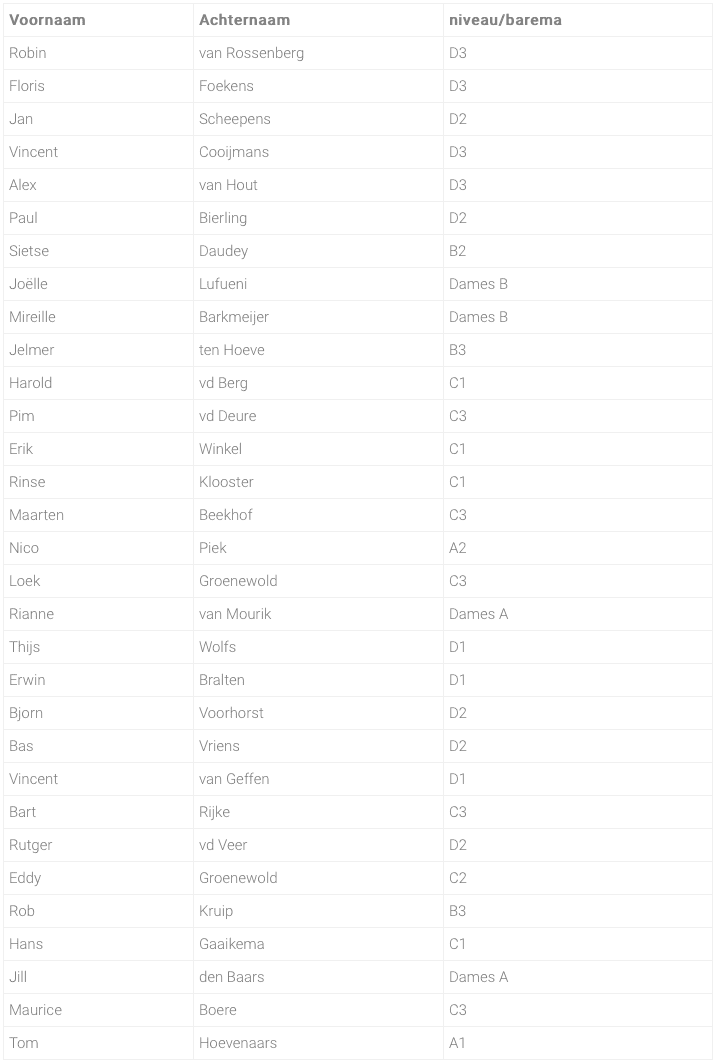The width and height of the screenshot is (716, 1063).
Task: Click the Voornaam column header
Action: pyautogui.click(x=98, y=20)
